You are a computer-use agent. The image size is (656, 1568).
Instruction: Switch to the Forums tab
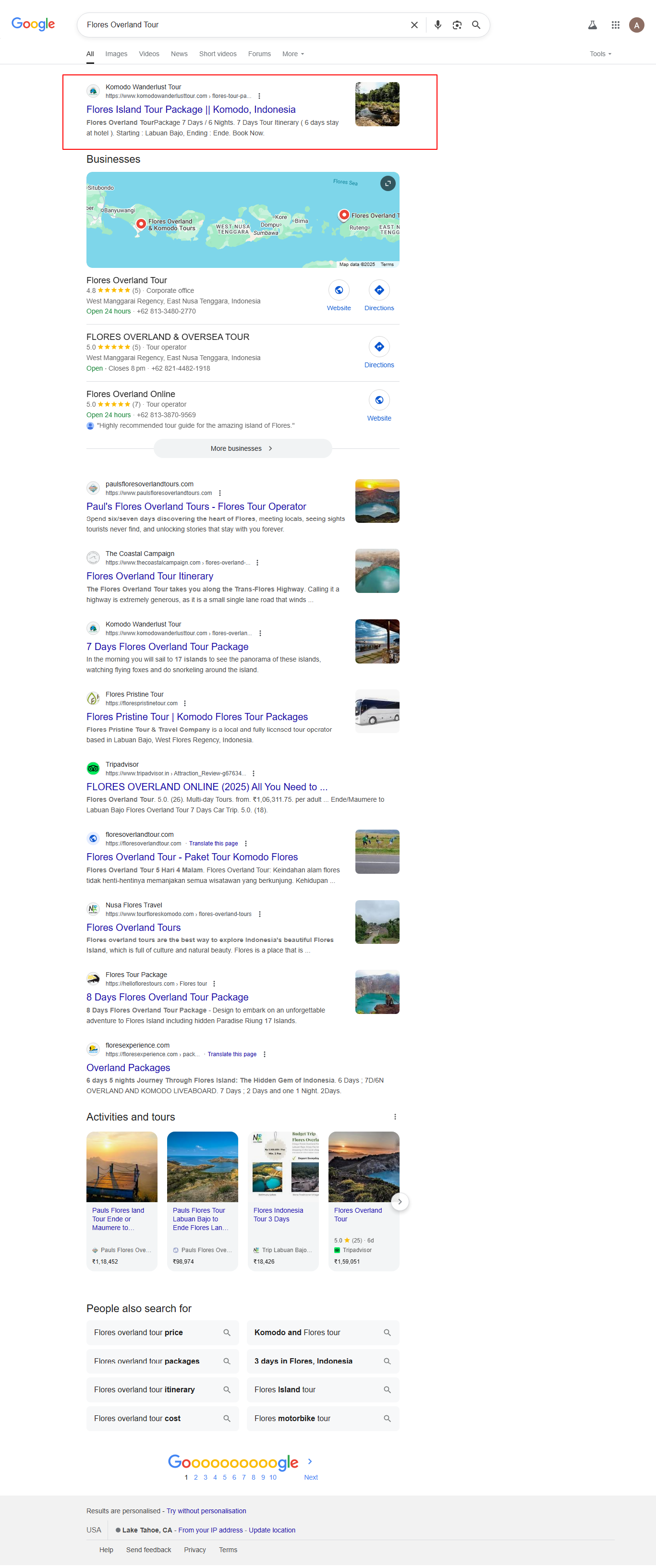[x=259, y=54]
